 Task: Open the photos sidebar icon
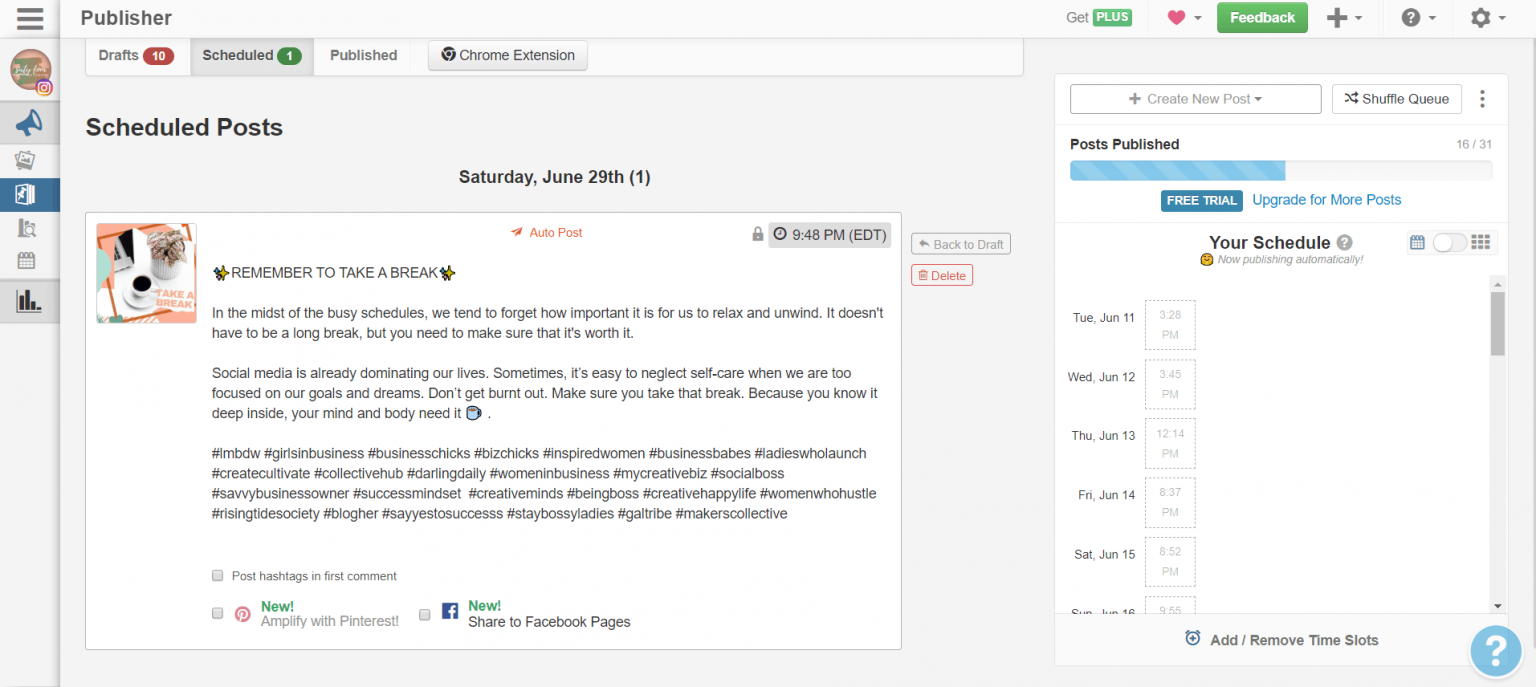coord(27,159)
